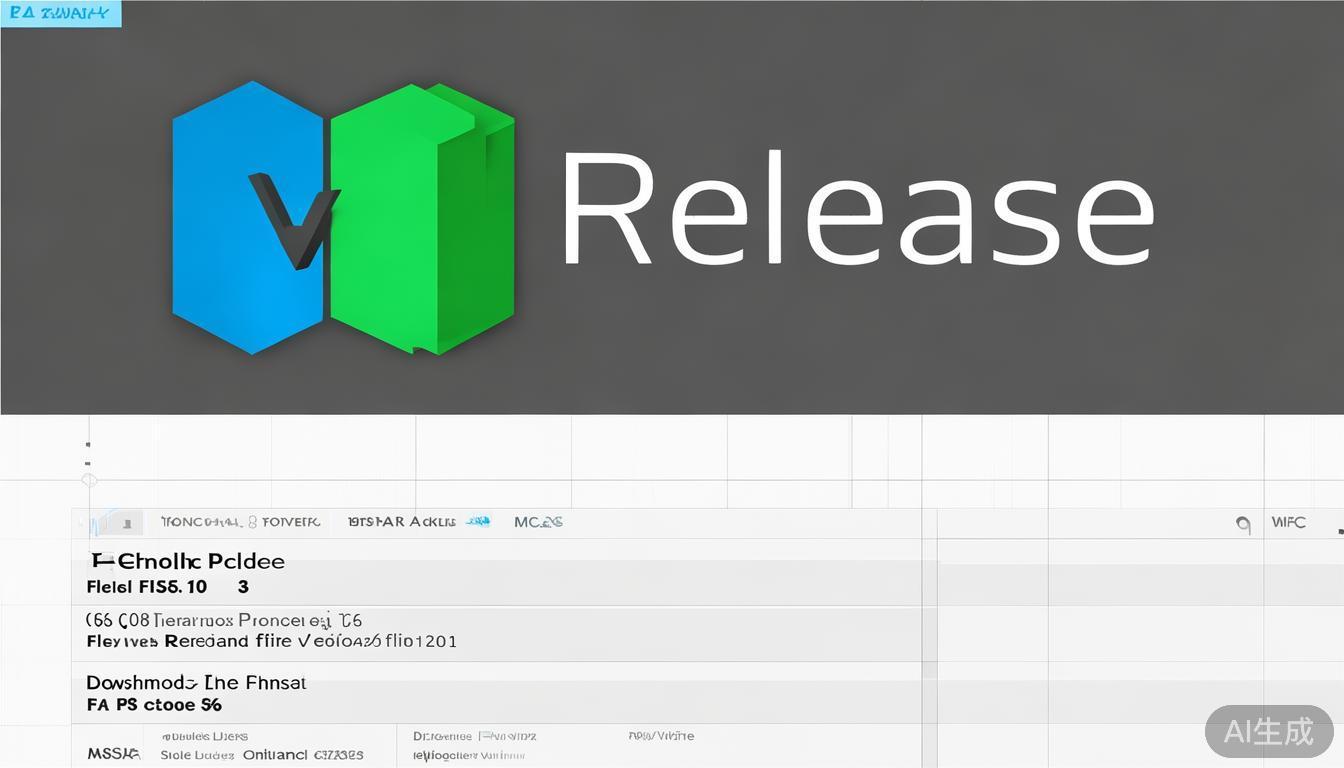This screenshot has width=1344, height=768.
Task: Click the FA PS ctooe S6 subtitle
Action: click(154, 705)
